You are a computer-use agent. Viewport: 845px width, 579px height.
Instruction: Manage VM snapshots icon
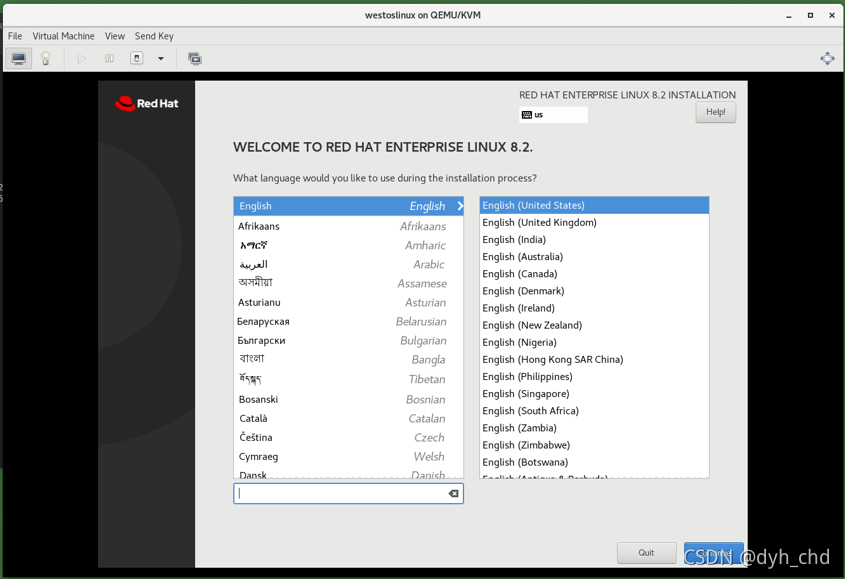coord(195,58)
